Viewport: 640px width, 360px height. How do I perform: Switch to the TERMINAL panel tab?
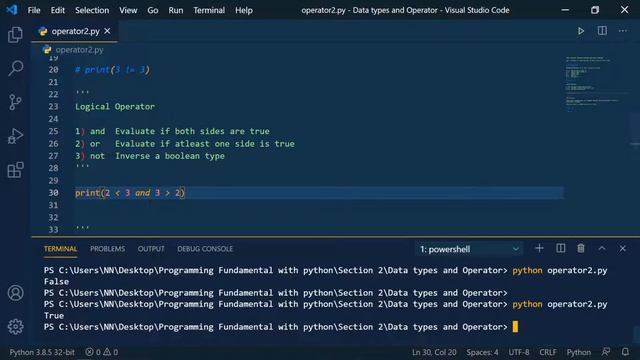(x=60, y=249)
